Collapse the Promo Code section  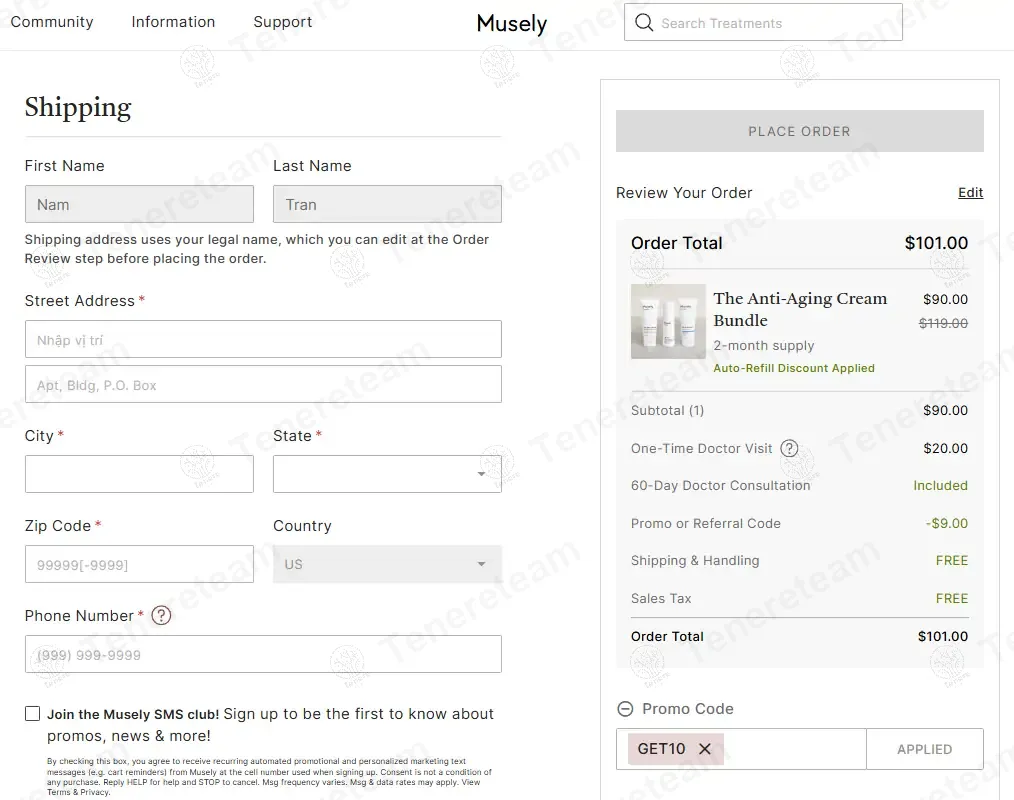626,709
